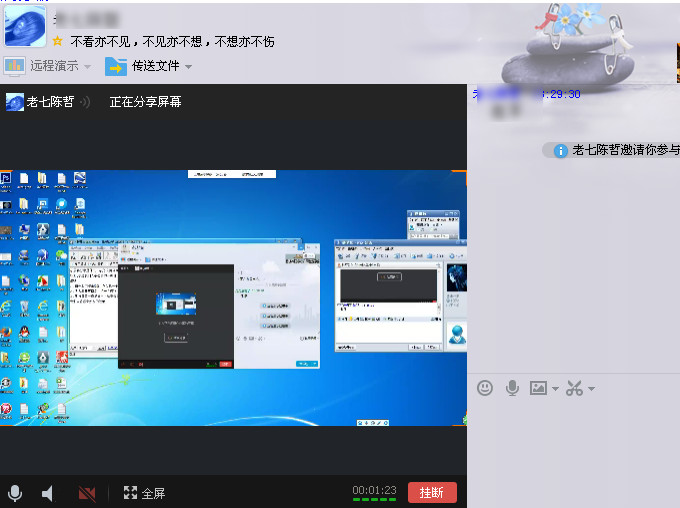Mute the microphone in screen share bar
Image resolution: width=680 pixels, height=508 pixels.
pyautogui.click(x=15, y=493)
